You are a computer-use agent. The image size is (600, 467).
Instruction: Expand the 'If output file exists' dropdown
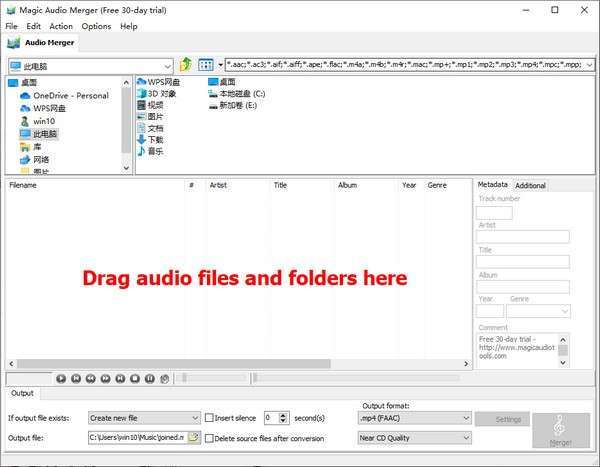143,418
